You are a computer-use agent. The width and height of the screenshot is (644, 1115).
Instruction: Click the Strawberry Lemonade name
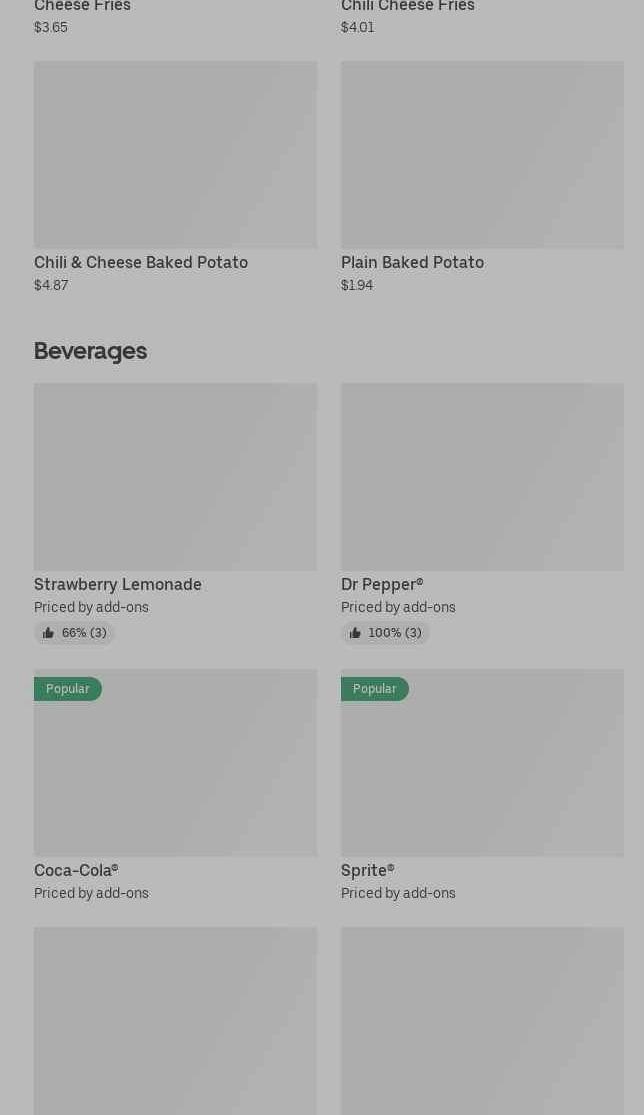(x=118, y=584)
